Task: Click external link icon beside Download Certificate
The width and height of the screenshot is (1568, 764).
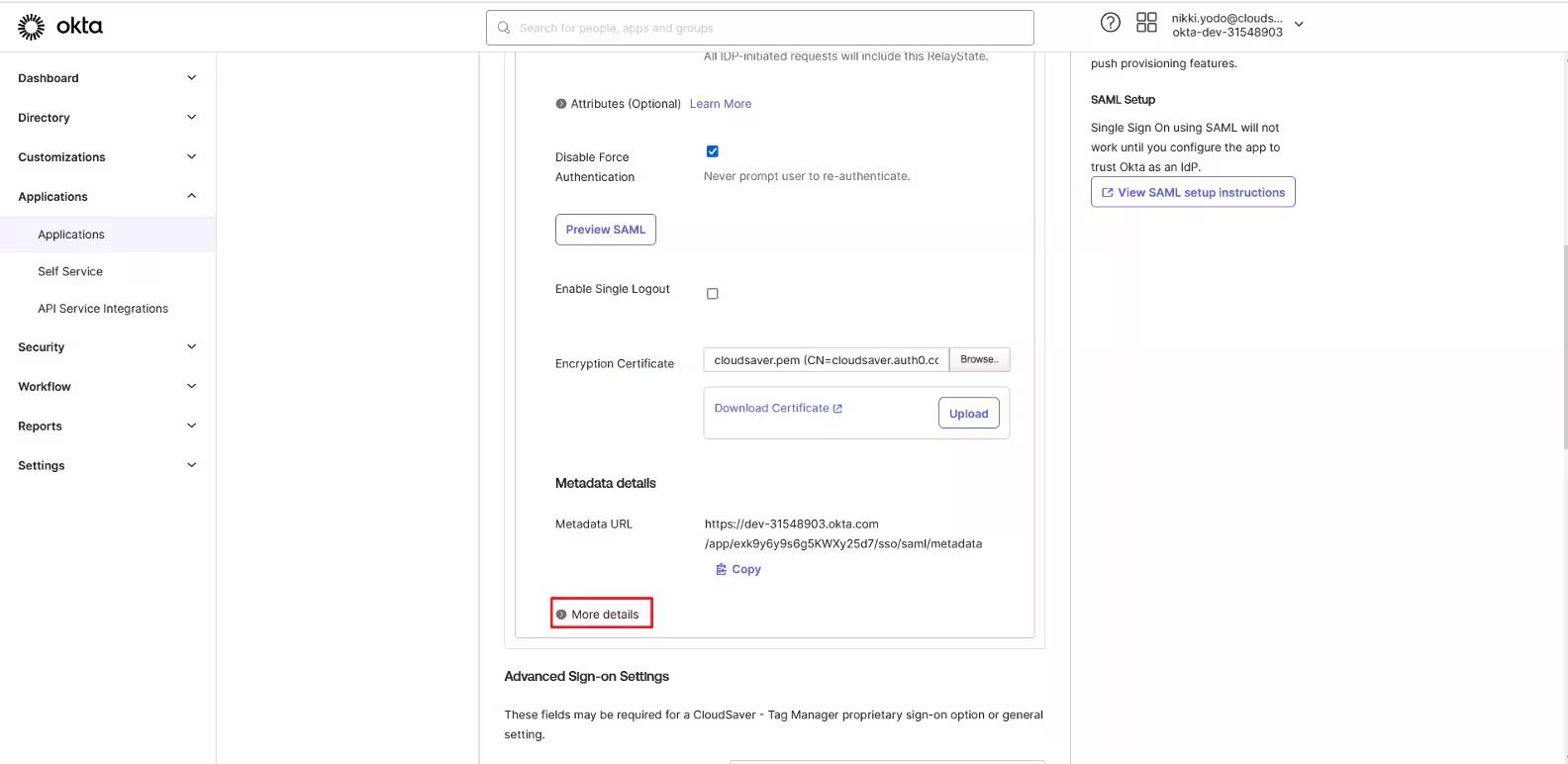Action: pyautogui.click(x=837, y=409)
